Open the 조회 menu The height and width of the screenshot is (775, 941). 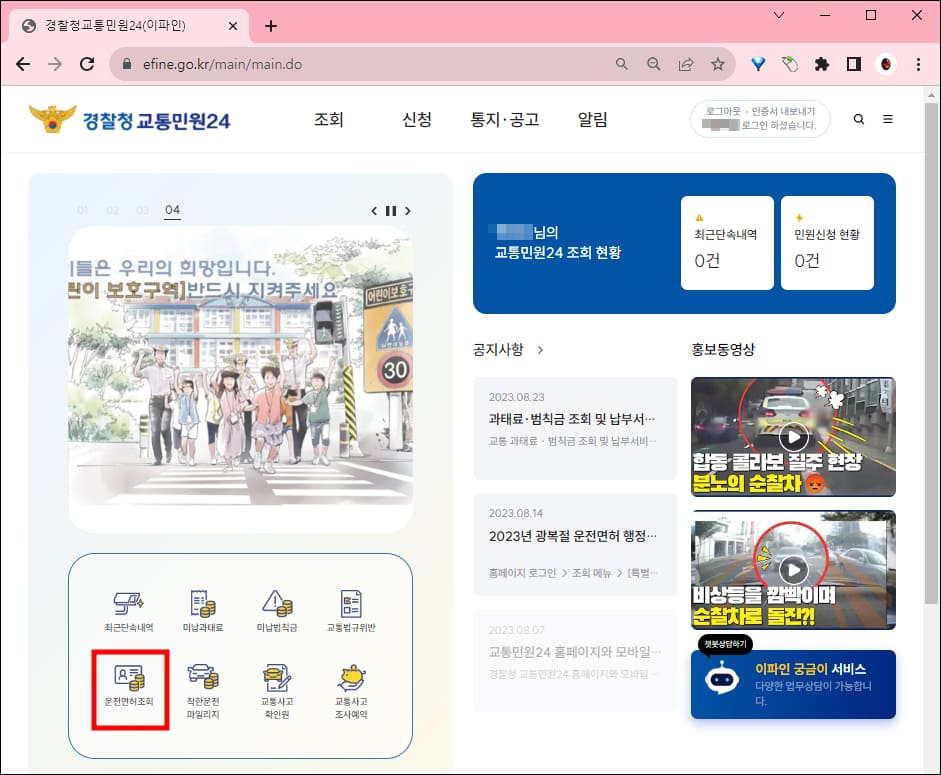coord(329,119)
